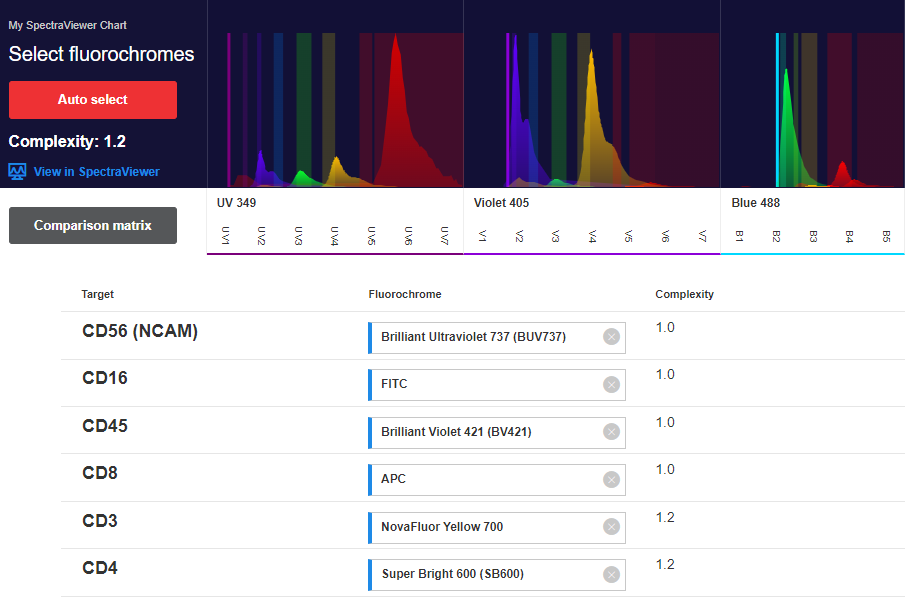Click the green peak in Blue 488 chart

[788, 120]
